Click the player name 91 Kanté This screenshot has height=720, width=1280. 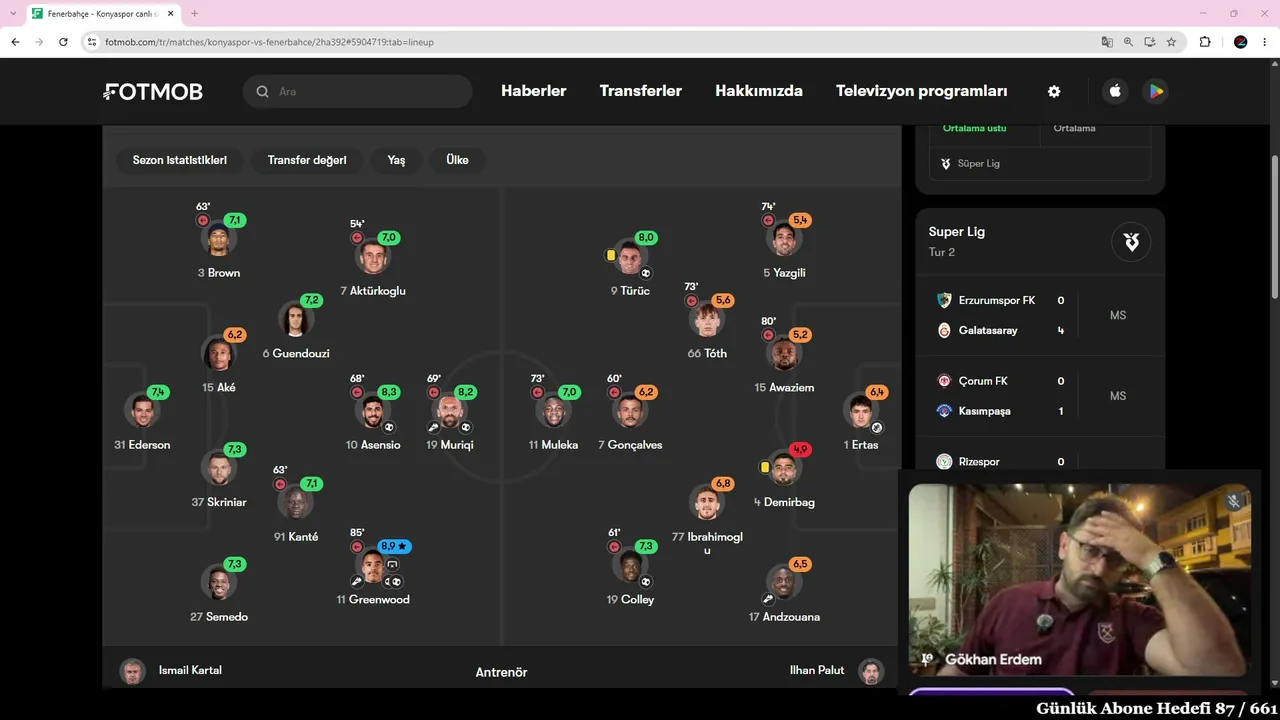(x=296, y=537)
